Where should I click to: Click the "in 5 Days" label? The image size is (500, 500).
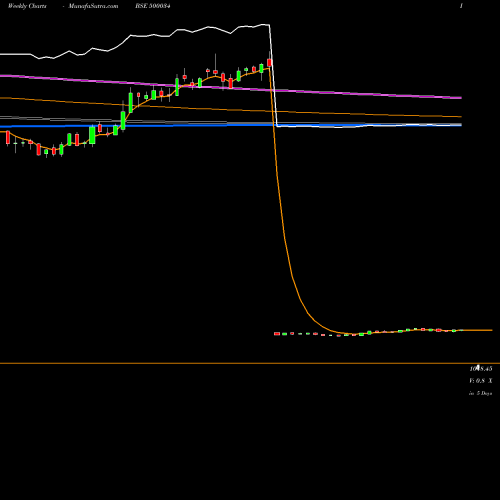pos(481,393)
